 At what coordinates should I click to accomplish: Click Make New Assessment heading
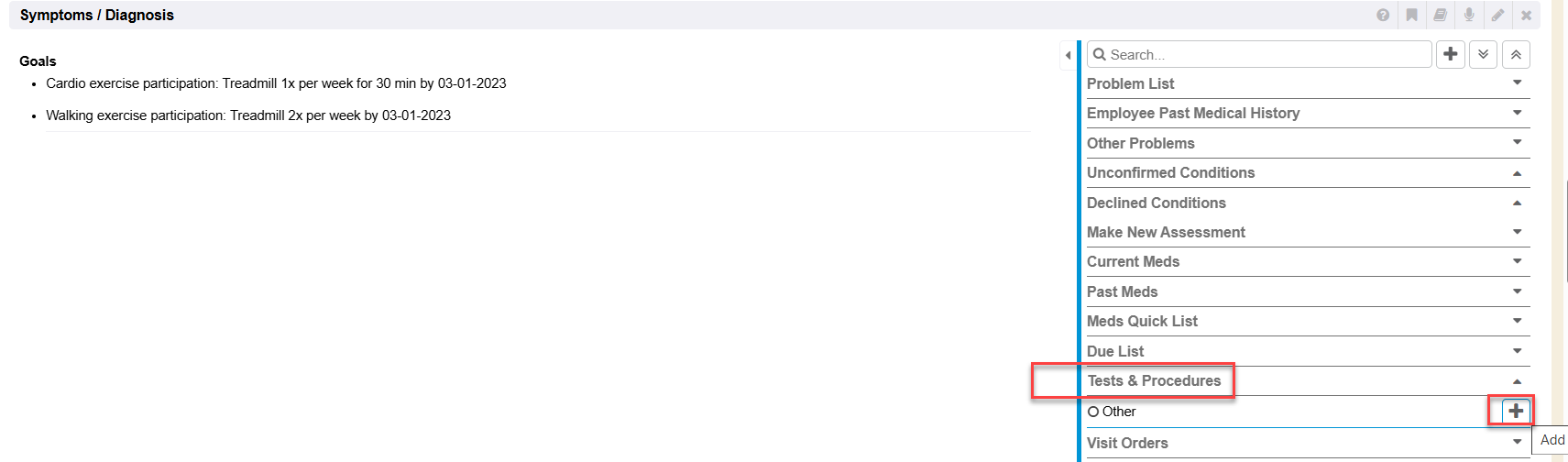(x=1166, y=232)
